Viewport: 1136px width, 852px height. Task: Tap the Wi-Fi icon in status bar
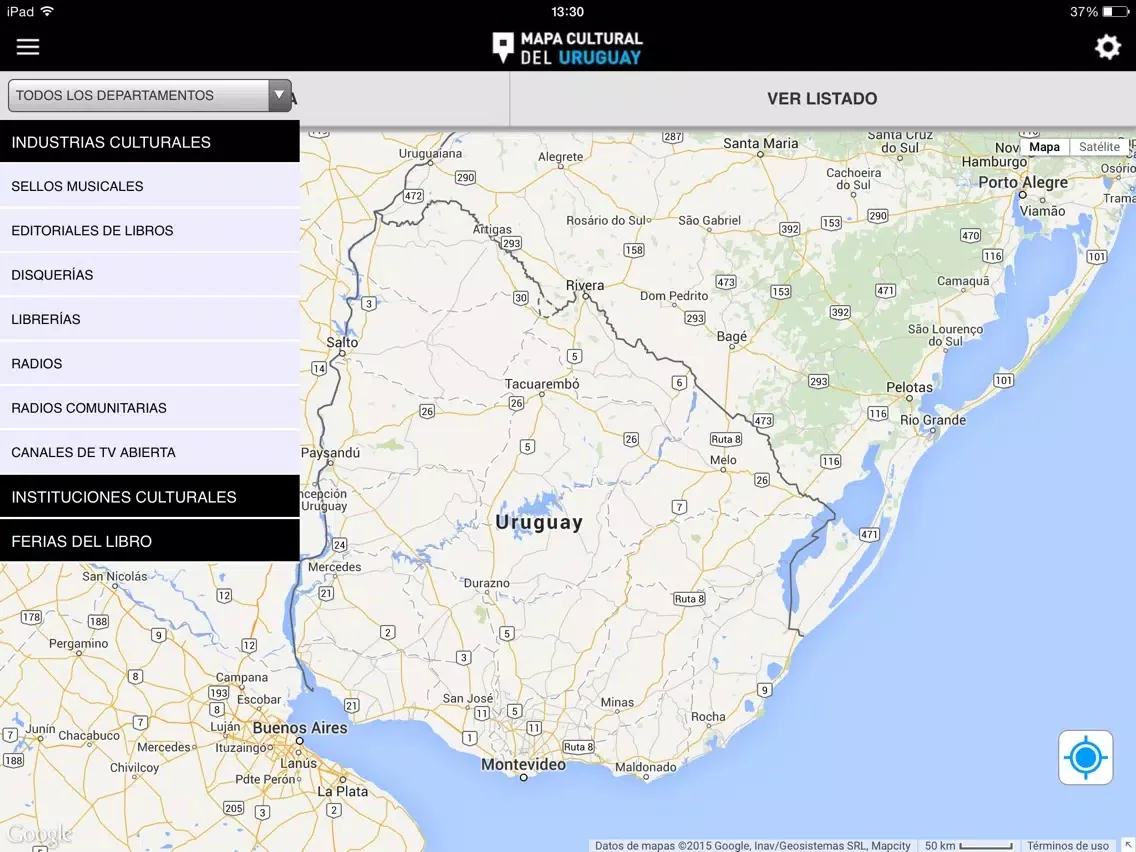[47, 12]
